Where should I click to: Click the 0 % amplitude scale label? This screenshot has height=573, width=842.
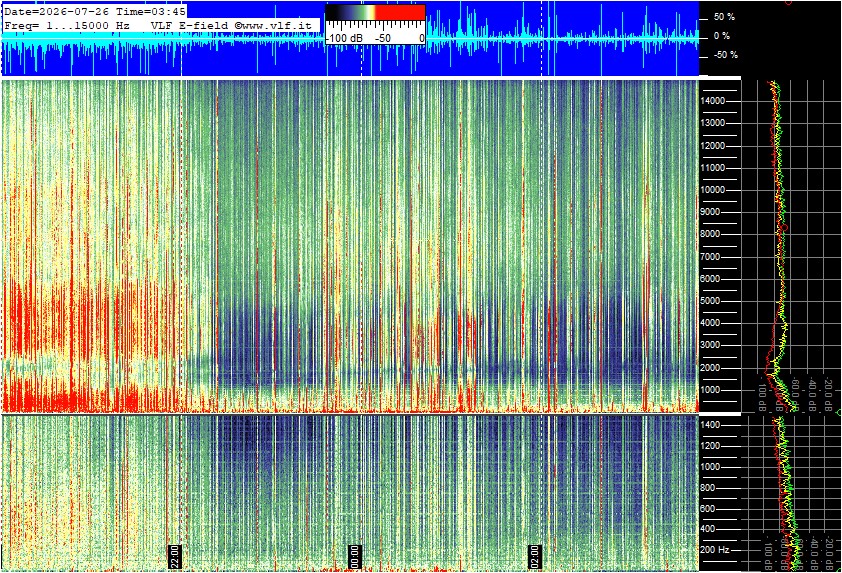pyautogui.click(x=722, y=36)
